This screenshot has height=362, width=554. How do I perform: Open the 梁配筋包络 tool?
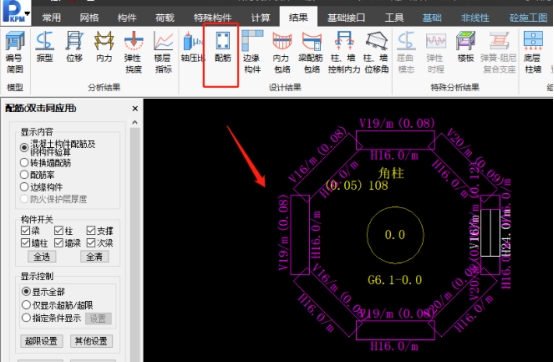point(311,52)
